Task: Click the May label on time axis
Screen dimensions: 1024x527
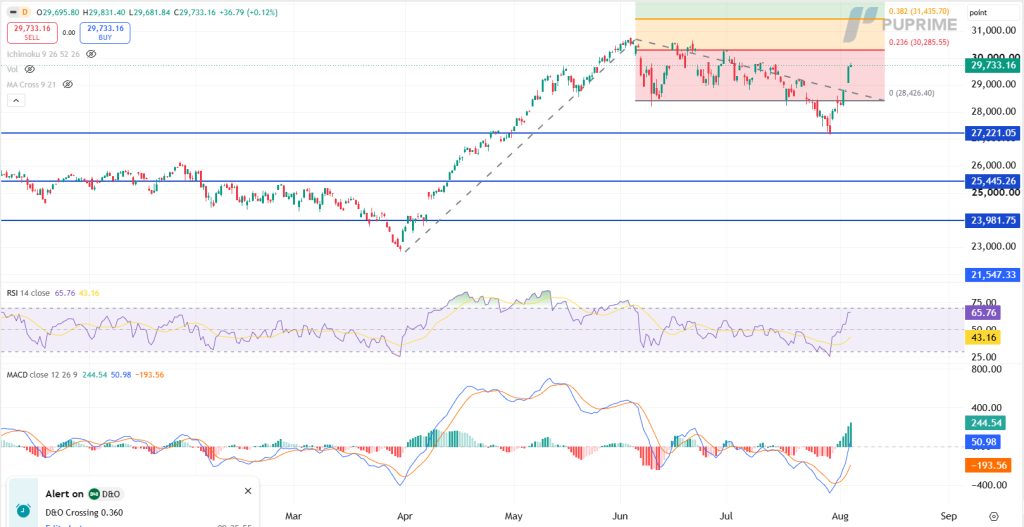Action: (515, 515)
